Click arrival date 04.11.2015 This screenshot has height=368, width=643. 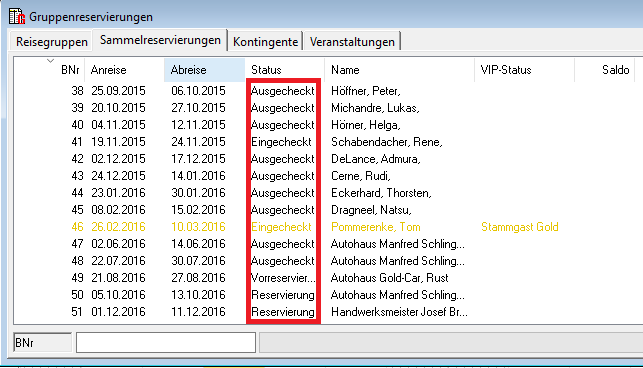tap(118, 125)
